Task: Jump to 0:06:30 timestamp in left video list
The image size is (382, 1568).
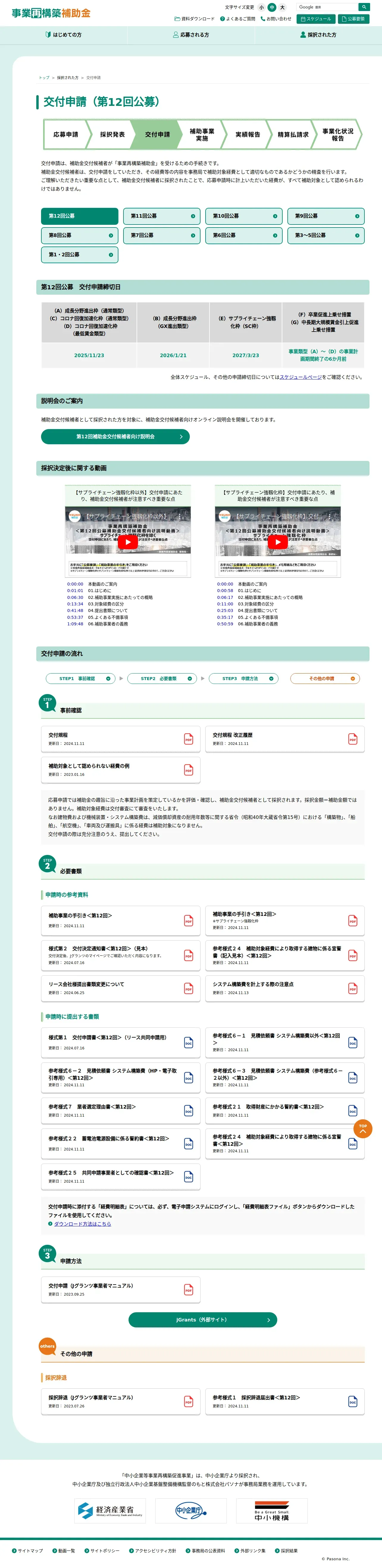Action: click(x=75, y=597)
